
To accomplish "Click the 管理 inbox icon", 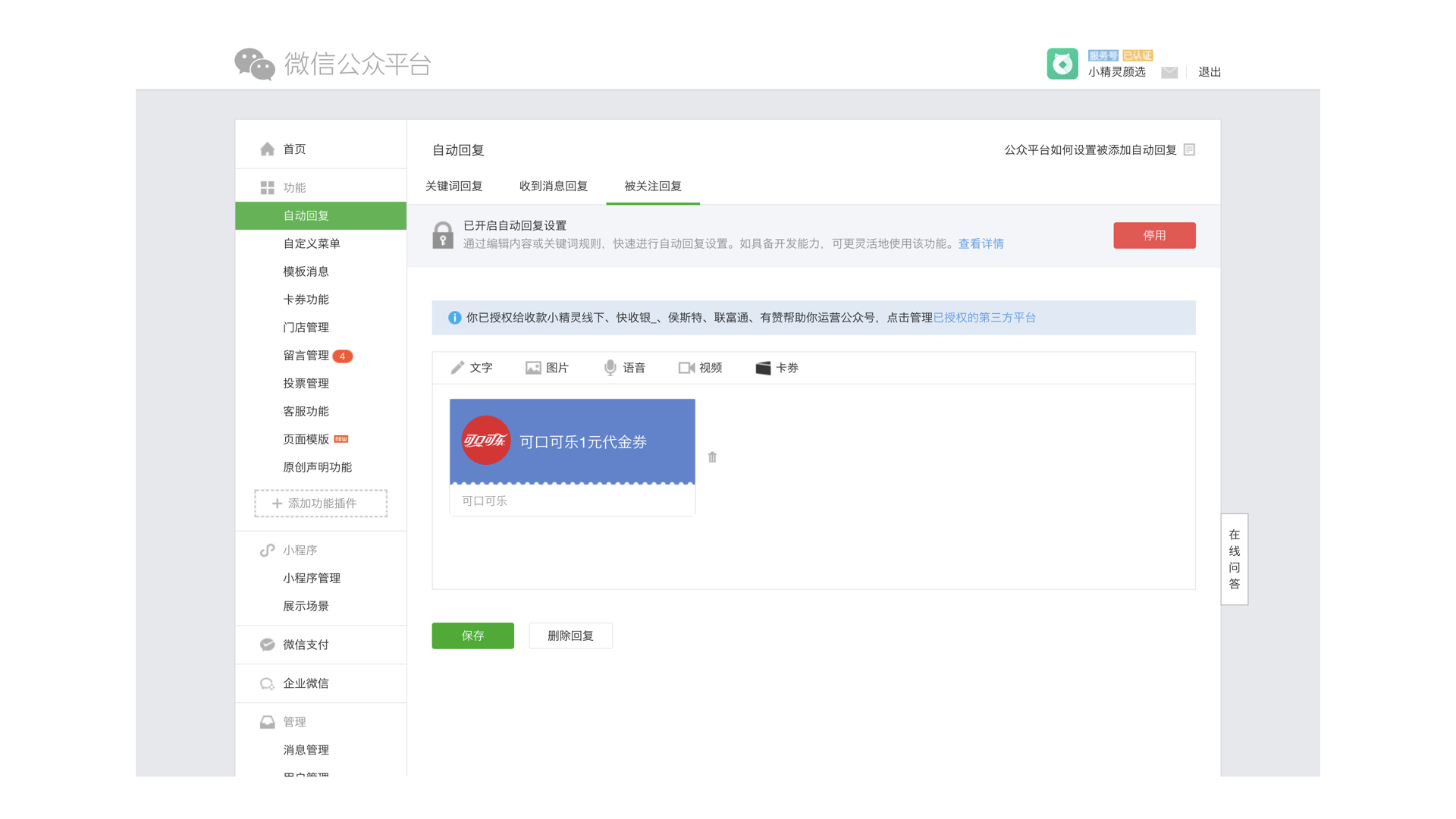I will click(267, 722).
